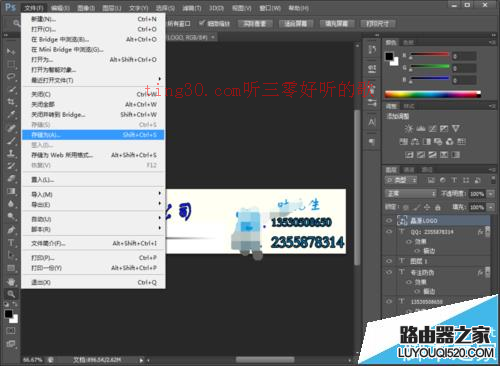Click the 适合屏幕 button
Screen dimensions: 500x366
click(296, 24)
